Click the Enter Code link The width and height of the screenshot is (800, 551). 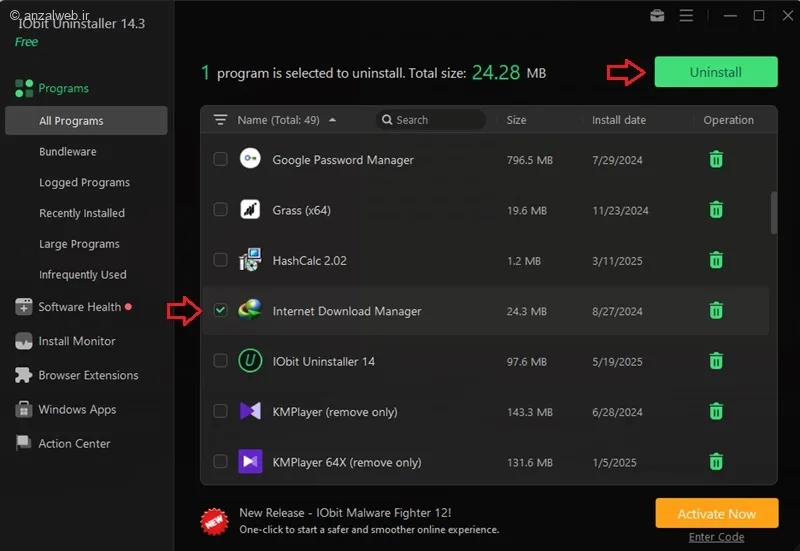(x=716, y=537)
